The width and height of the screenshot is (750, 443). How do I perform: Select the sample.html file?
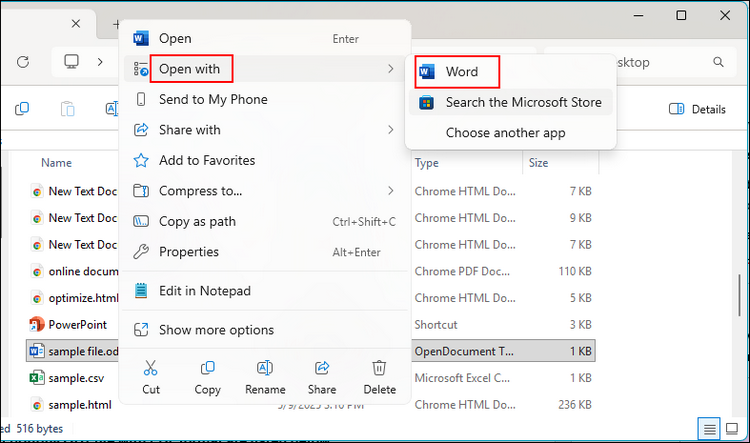[x=80, y=405]
